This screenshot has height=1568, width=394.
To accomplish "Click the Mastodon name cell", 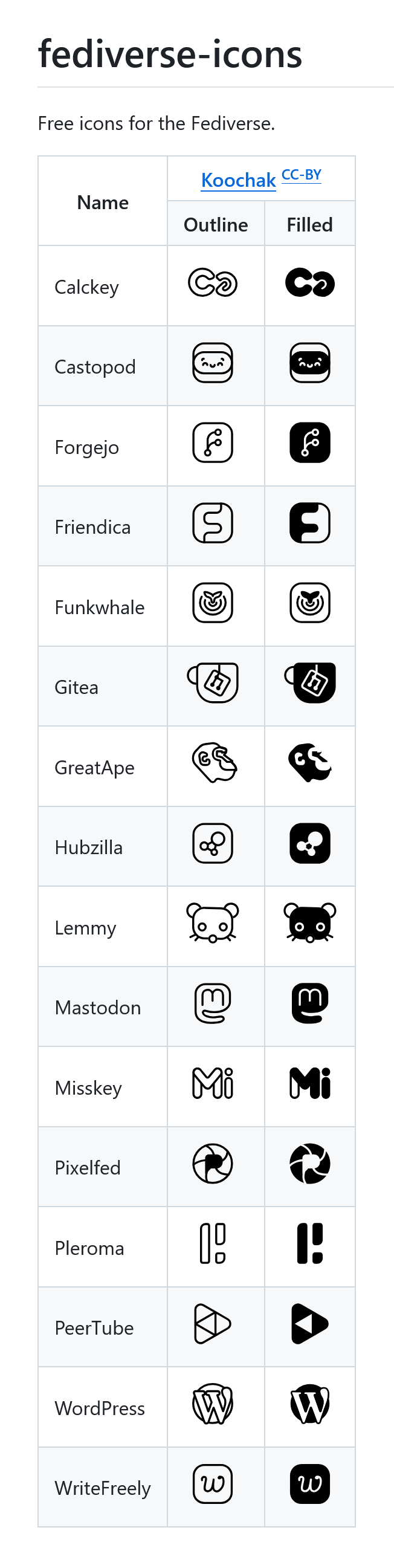I will click(103, 1007).
